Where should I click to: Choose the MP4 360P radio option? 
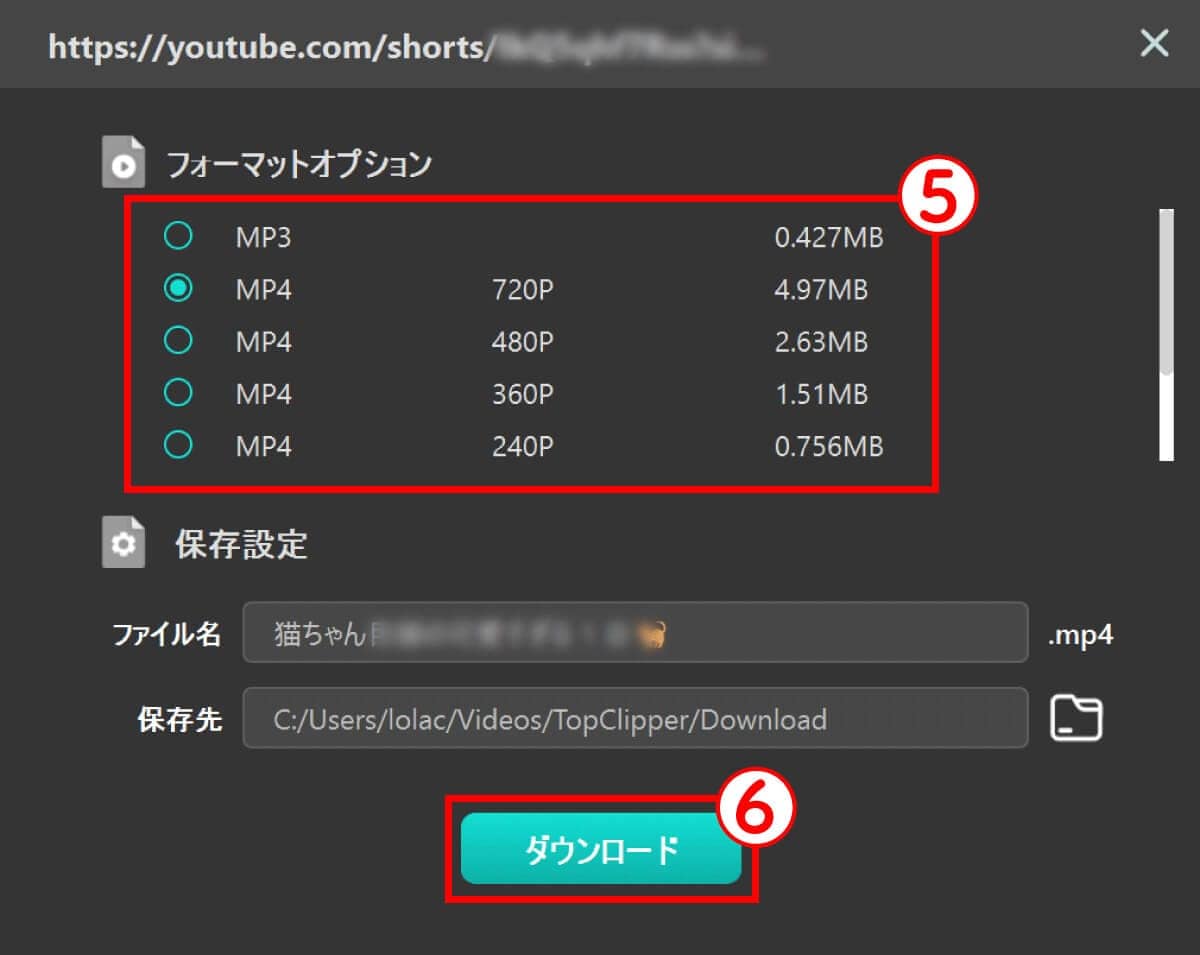[178, 393]
